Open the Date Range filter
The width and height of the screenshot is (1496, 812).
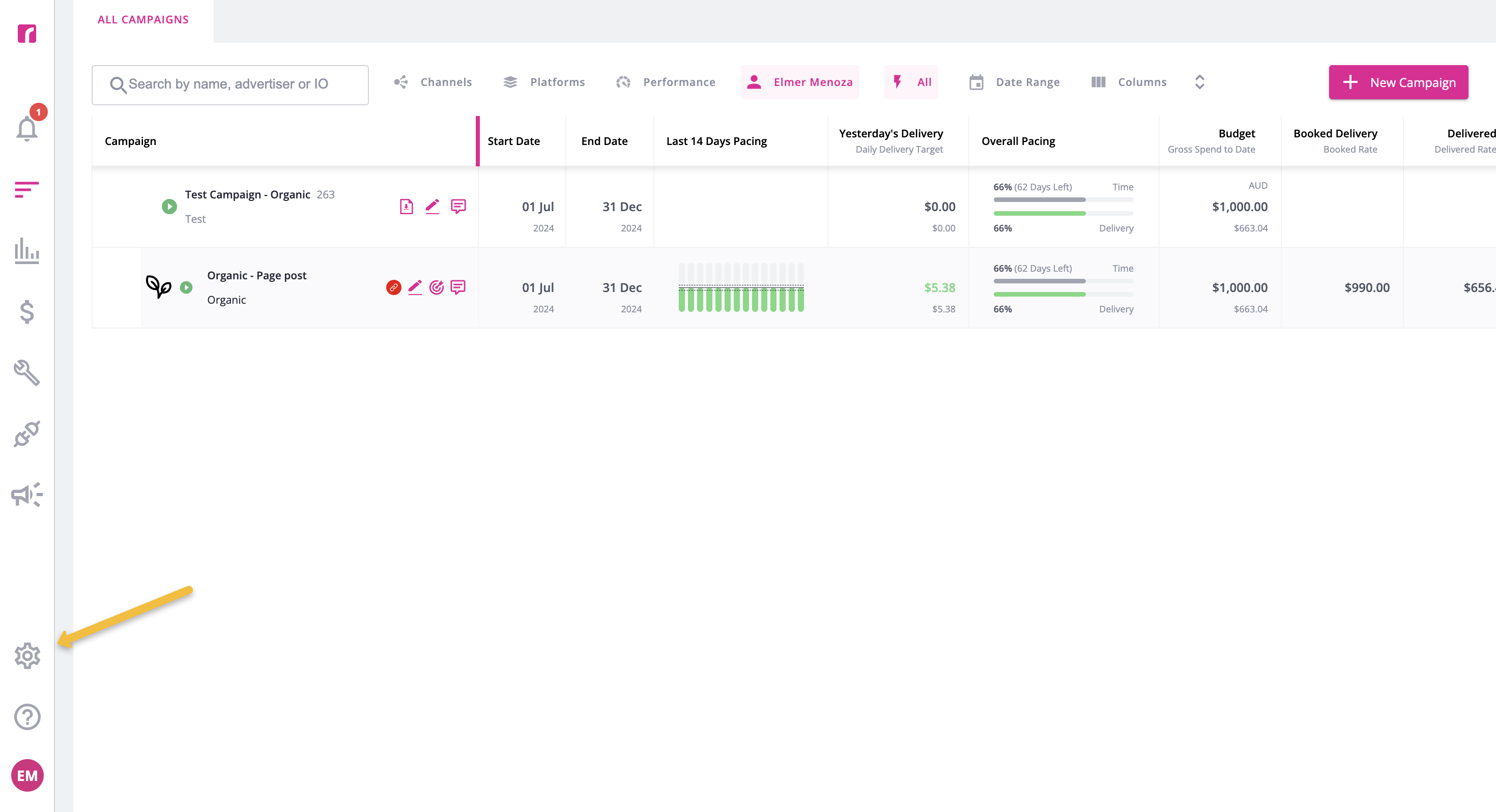tap(1014, 82)
